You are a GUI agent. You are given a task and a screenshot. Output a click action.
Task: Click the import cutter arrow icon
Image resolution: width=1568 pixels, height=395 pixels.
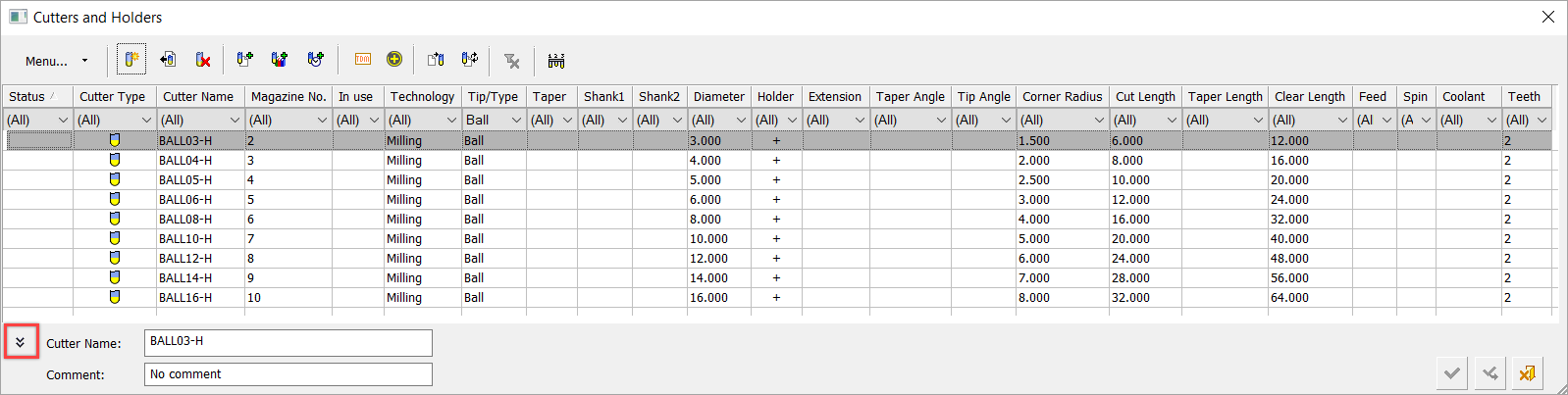click(168, 60)
